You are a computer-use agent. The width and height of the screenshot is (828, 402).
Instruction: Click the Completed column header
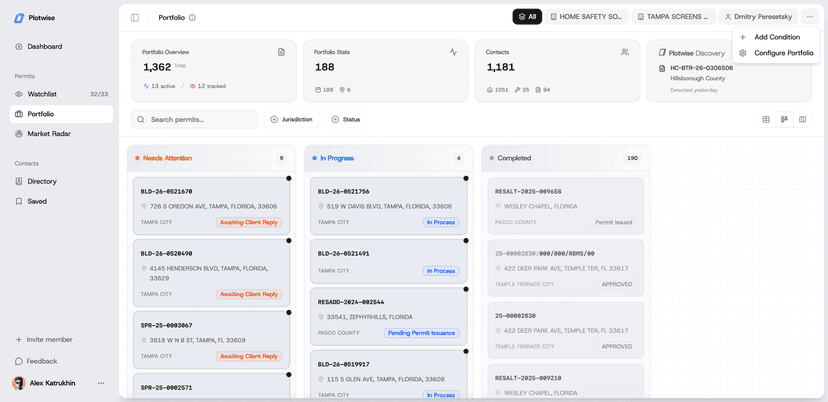pos(566,158)
